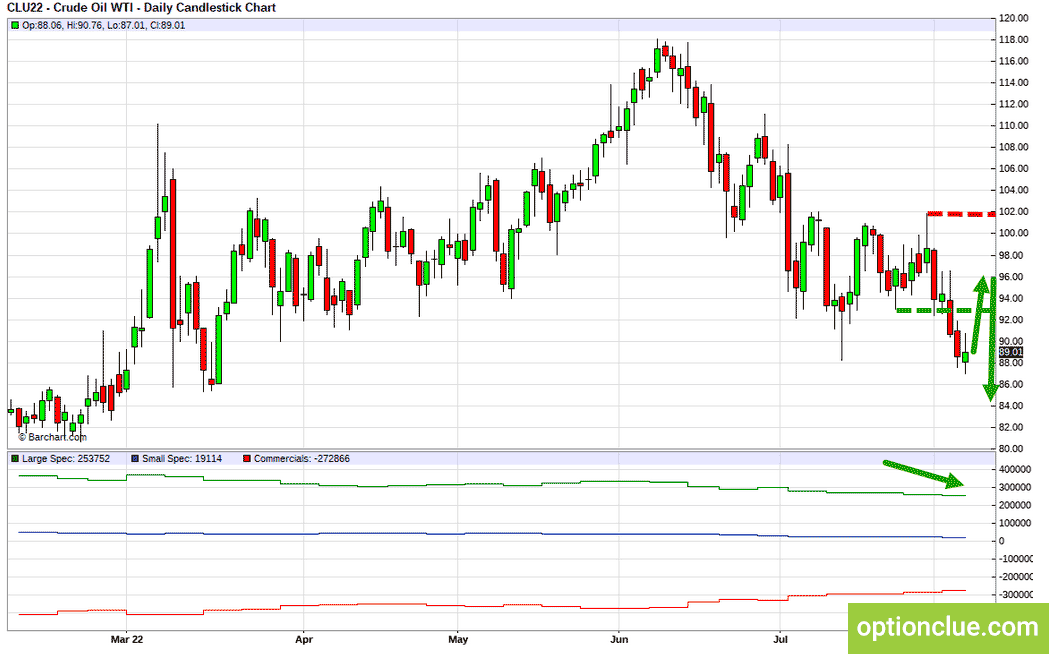This screenshot has height=654, width=1049.
Task: Click the 120.00 price axis label
Action: 1013,18
